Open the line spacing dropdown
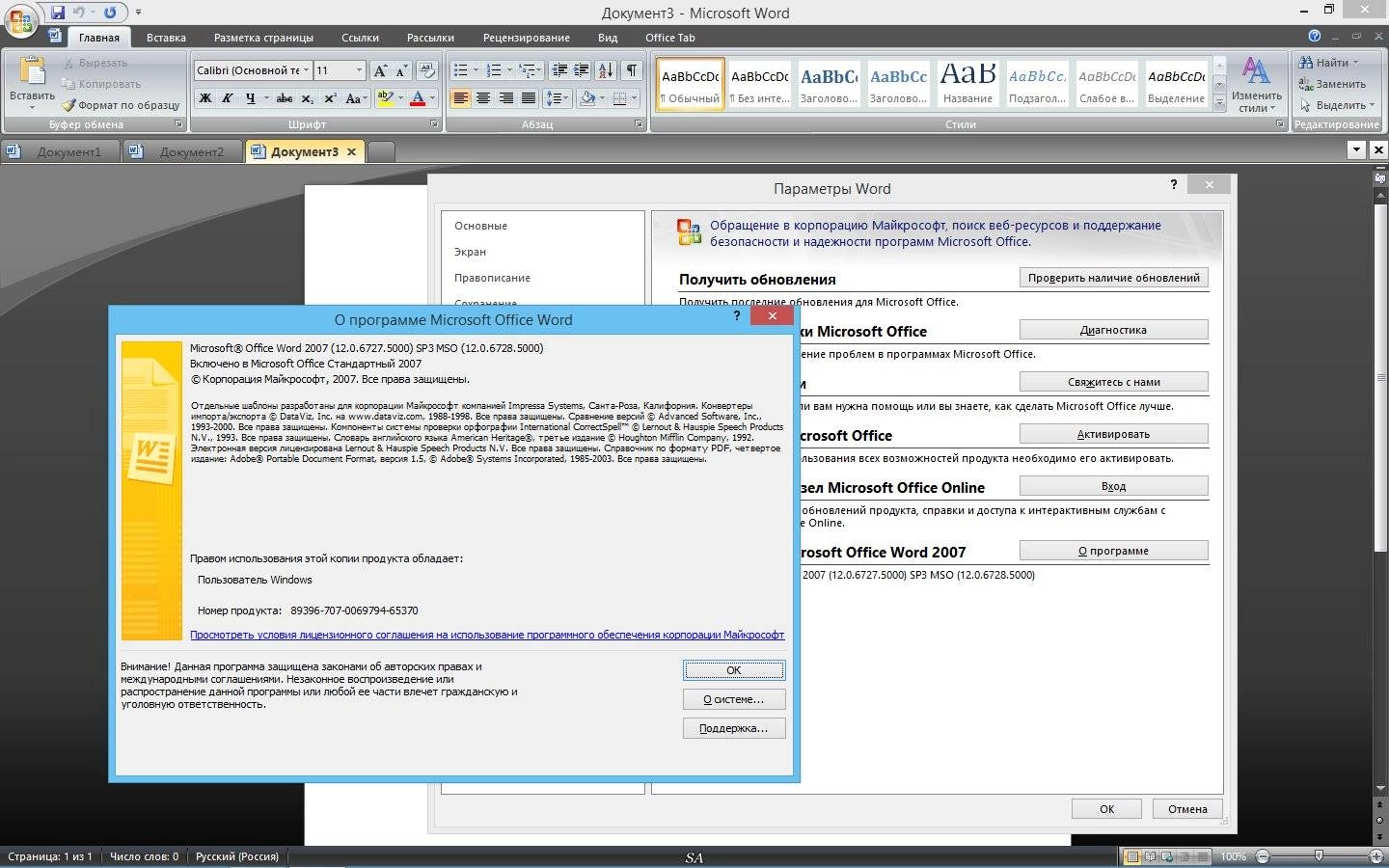 tap(557, 98)
